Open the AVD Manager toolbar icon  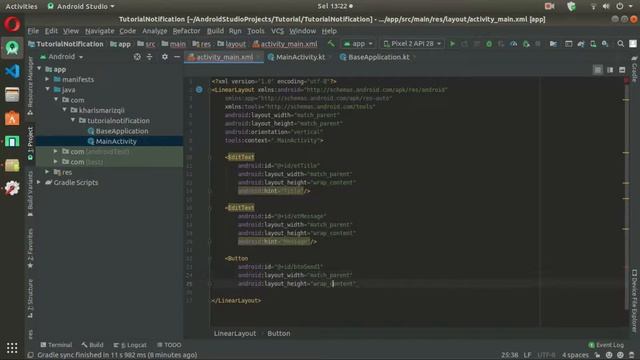(593, 44)
